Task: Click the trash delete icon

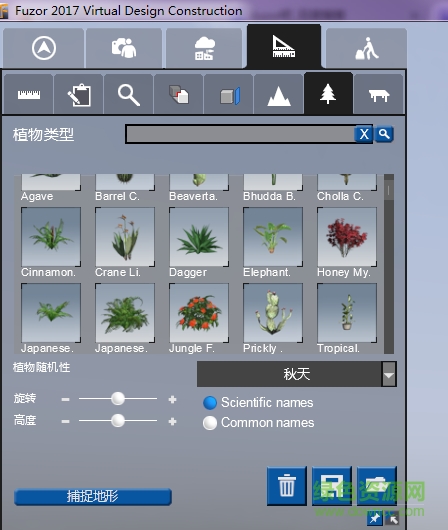Action: tap(287, 486)
